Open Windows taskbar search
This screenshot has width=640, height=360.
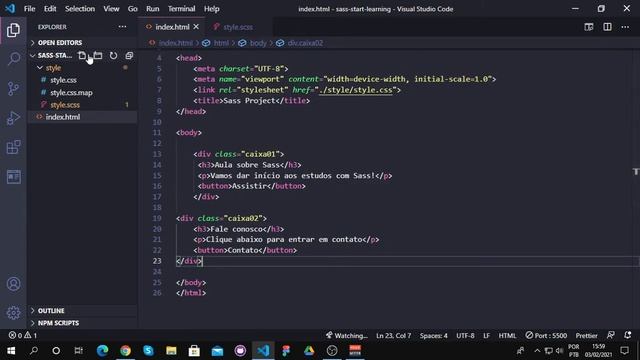click(x=34, y=350)
